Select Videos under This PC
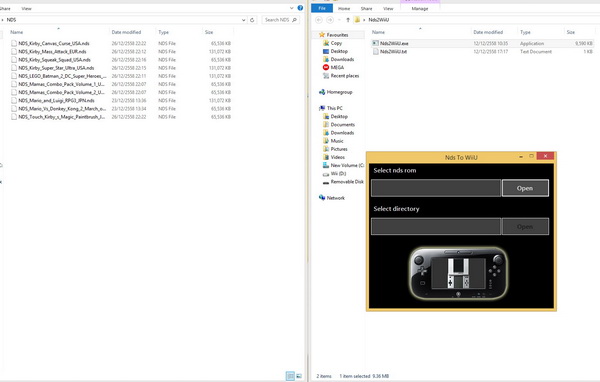Image resolution: width=600 pixels, height=382 pixels. click(338, 157)
